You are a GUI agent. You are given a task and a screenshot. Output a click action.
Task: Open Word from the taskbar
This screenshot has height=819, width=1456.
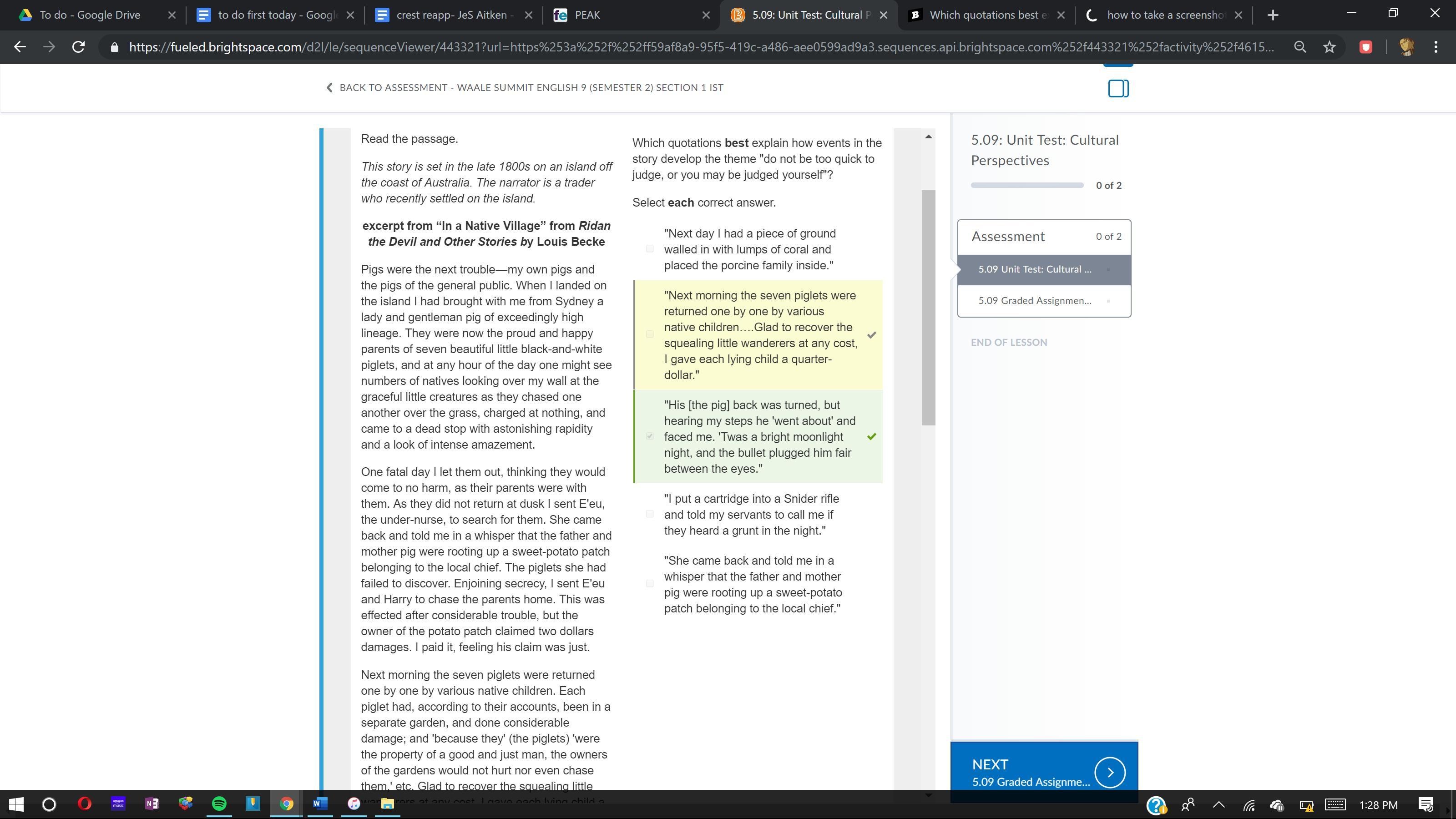click(319, 803)
